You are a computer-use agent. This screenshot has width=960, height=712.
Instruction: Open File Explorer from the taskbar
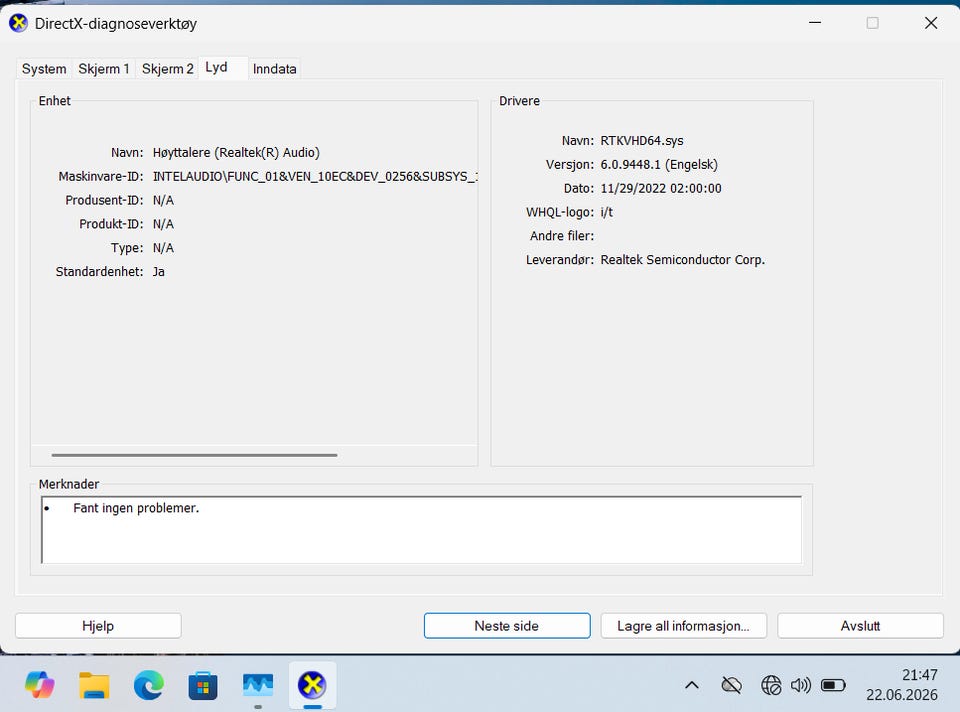pyautogui.click(x=94, y=684)
